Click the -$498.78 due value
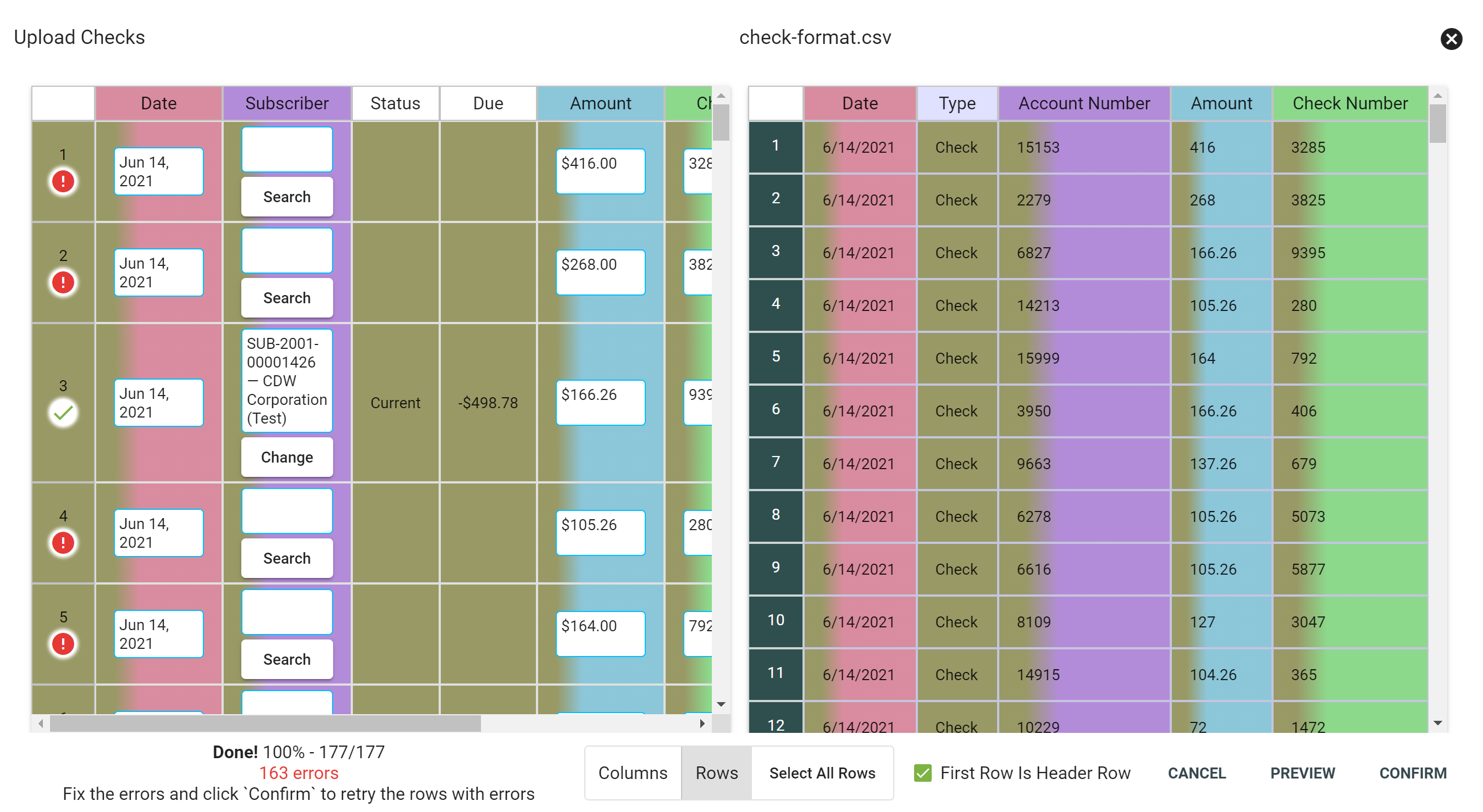Viewport: 1483px width, 812px height. coord(488,403)
